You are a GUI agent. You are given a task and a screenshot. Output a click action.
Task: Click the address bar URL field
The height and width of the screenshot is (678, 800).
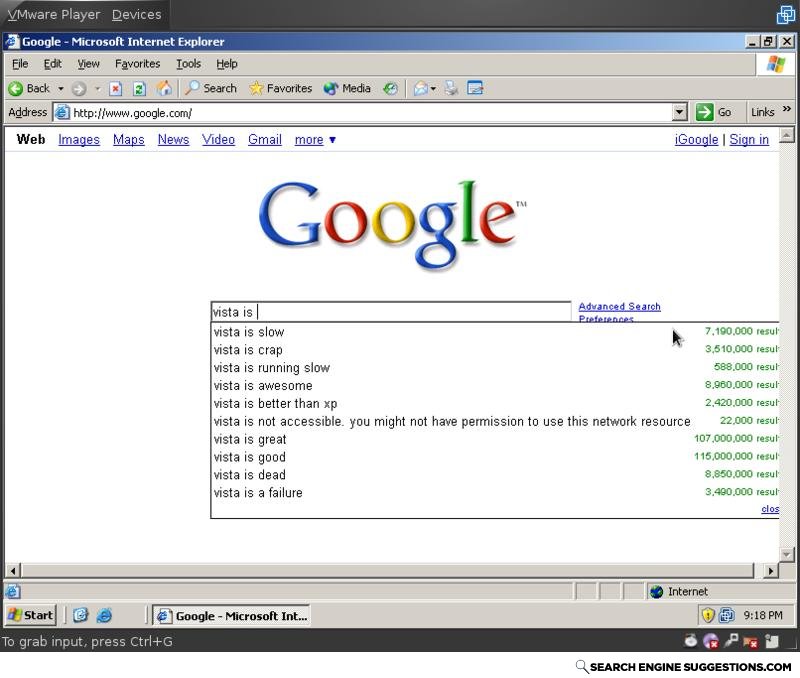pyautogui.click(x=371, y=113)
